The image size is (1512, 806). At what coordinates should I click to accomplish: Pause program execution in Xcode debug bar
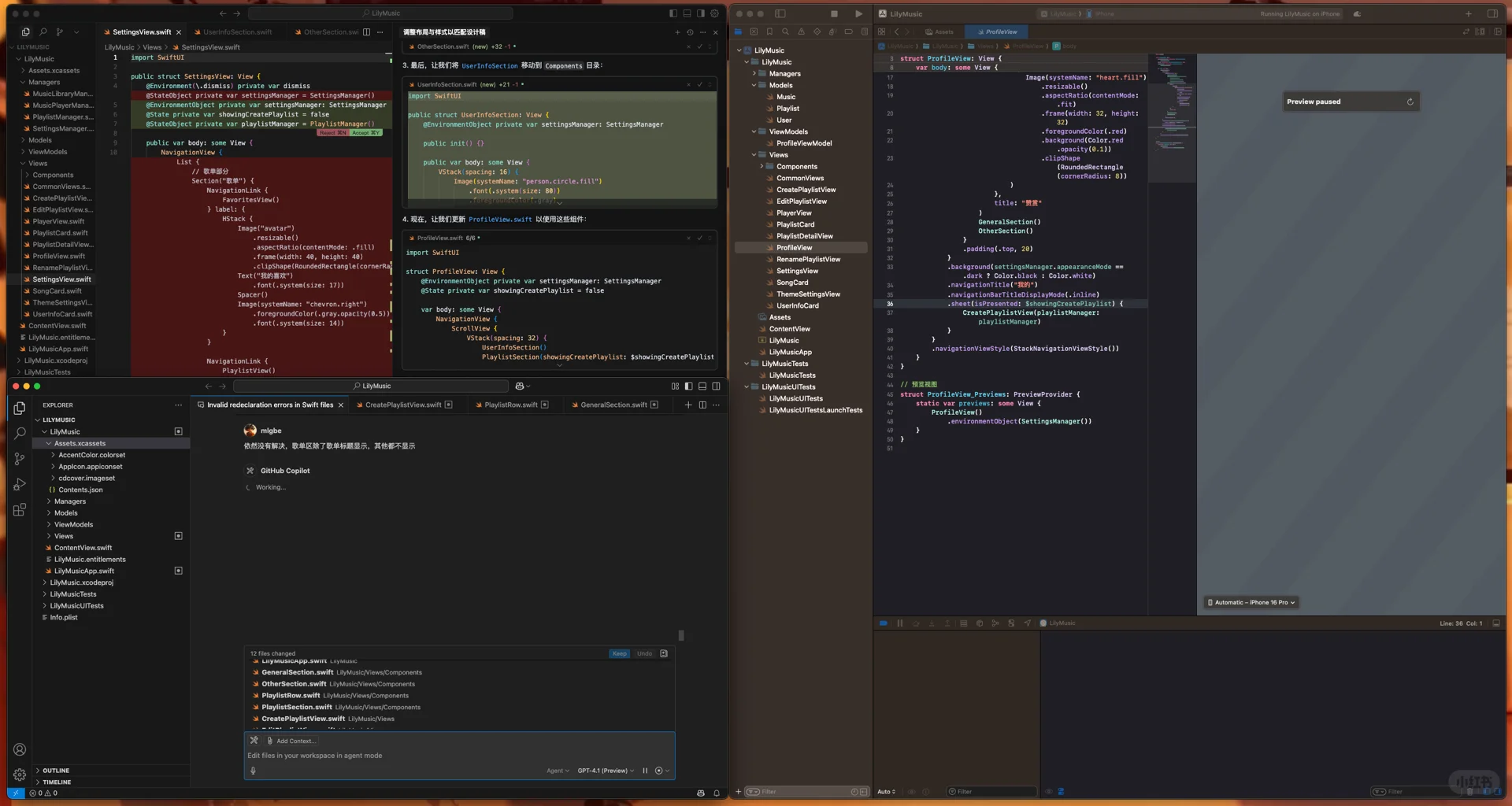[x=899, y=623]
